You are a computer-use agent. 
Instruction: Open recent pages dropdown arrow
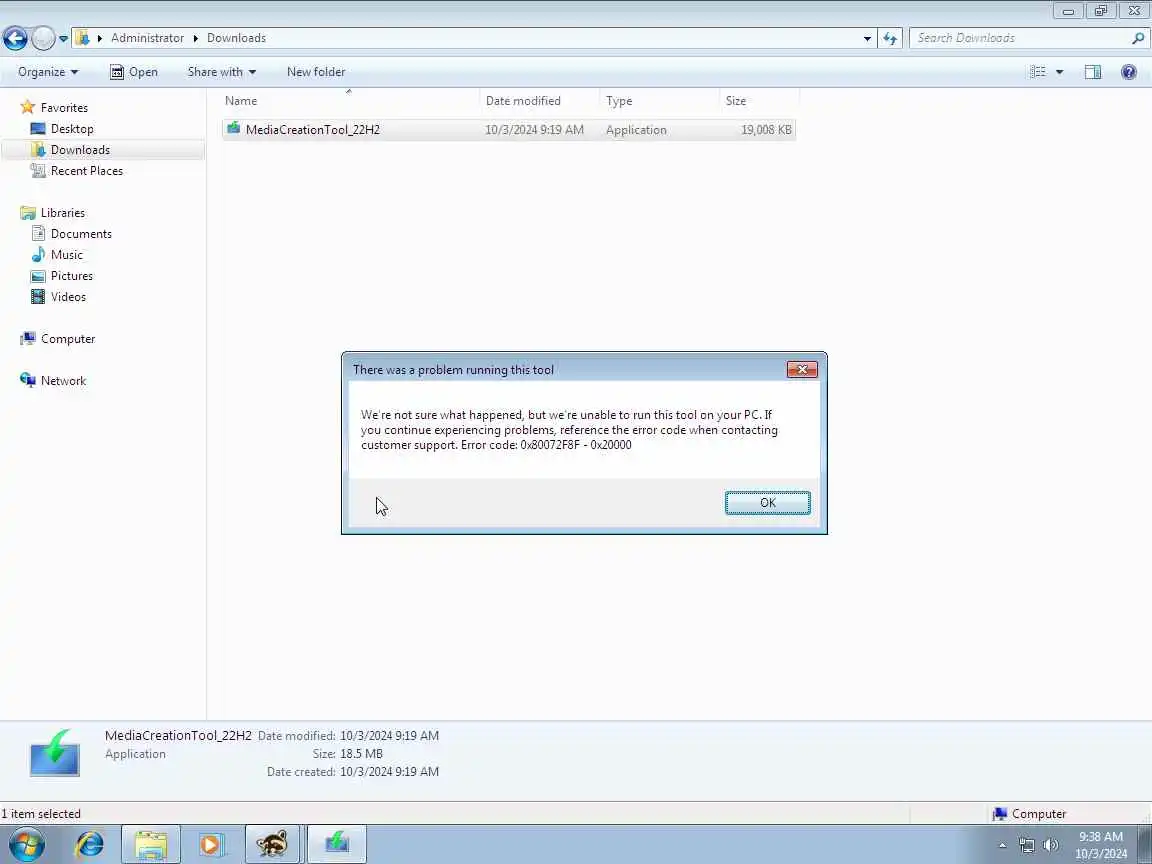point(63,38)
